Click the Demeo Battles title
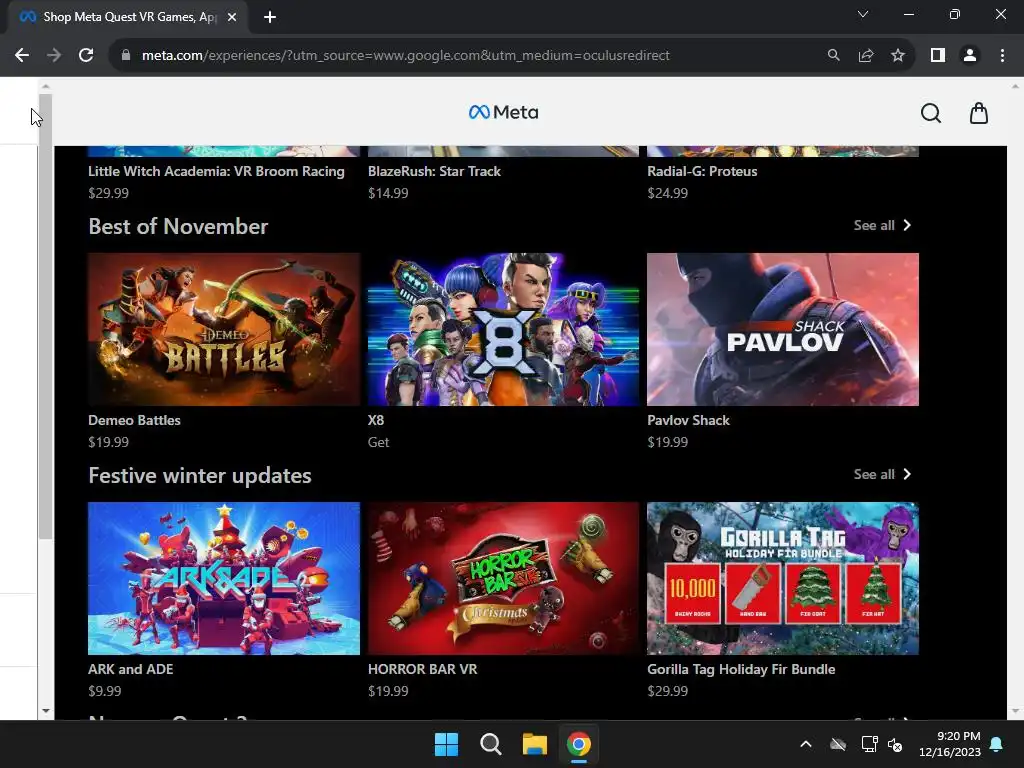 pos(135,421)
